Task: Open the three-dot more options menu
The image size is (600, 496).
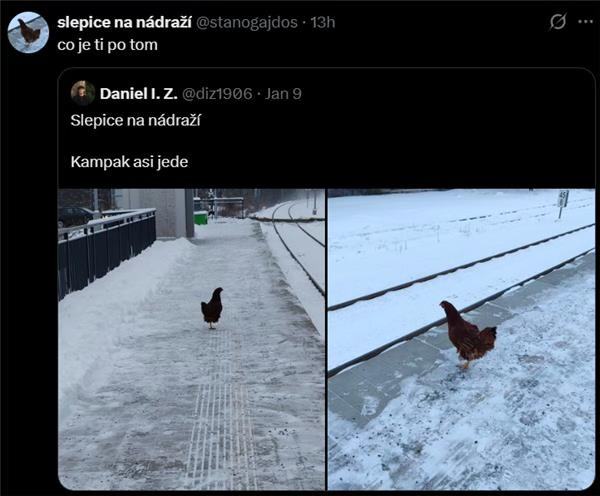Action: [x=585, y=22]
